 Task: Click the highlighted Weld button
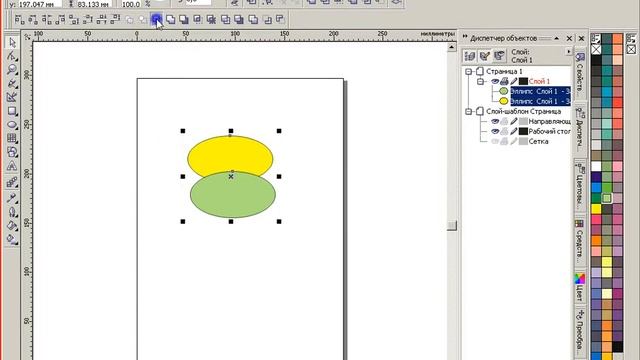(156, 19)
